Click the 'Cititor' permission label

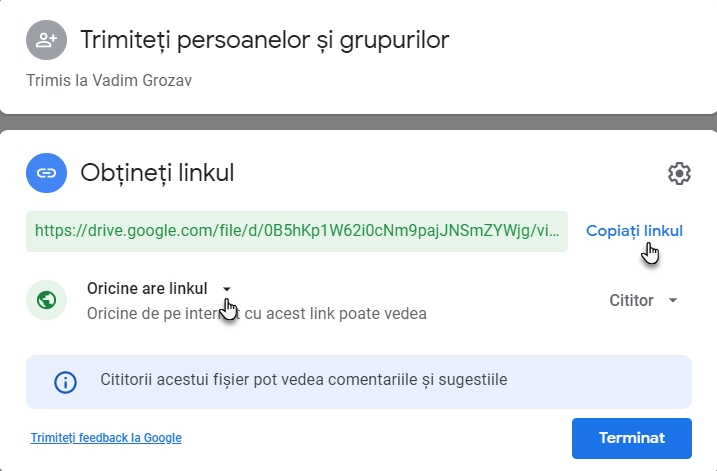631,300
